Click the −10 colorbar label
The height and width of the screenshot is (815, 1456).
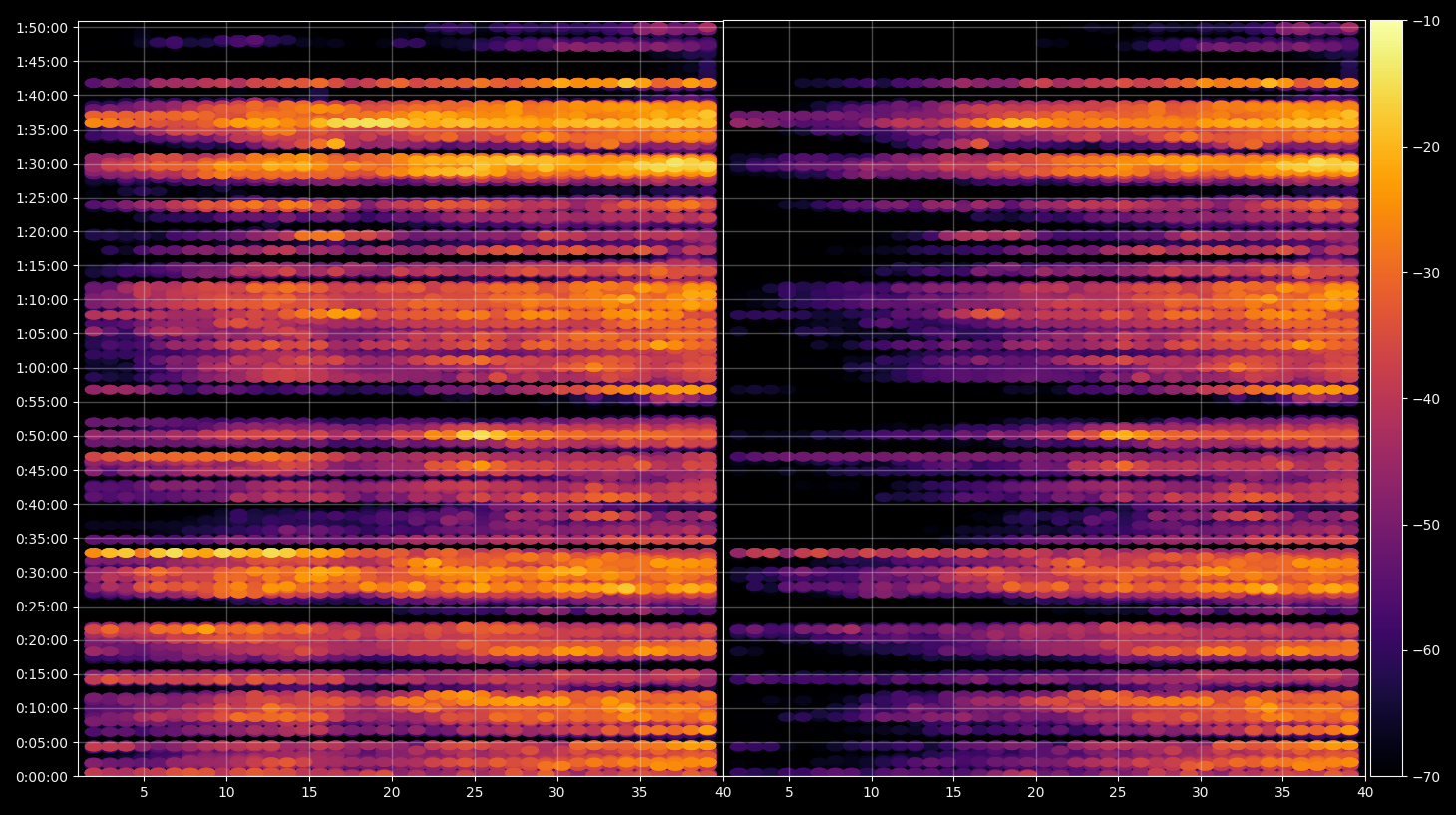[x=1426, y=21]
